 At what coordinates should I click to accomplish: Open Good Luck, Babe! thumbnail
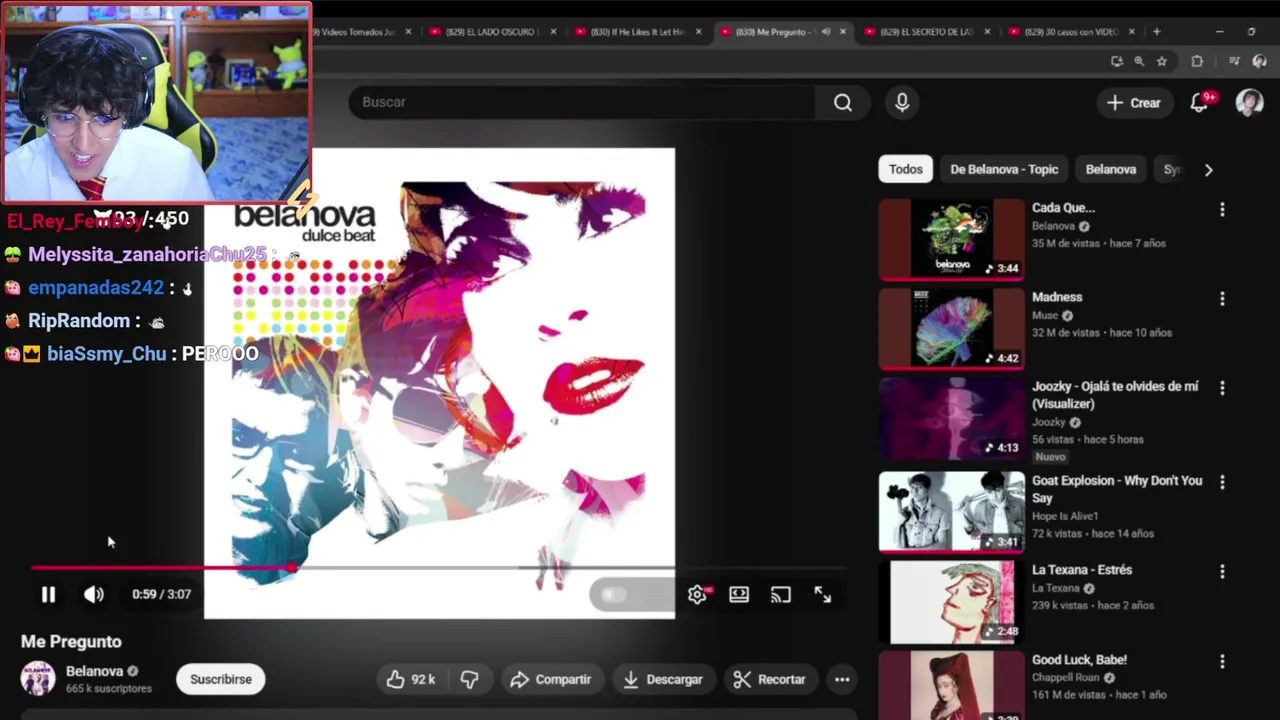[x=952, y=685]
